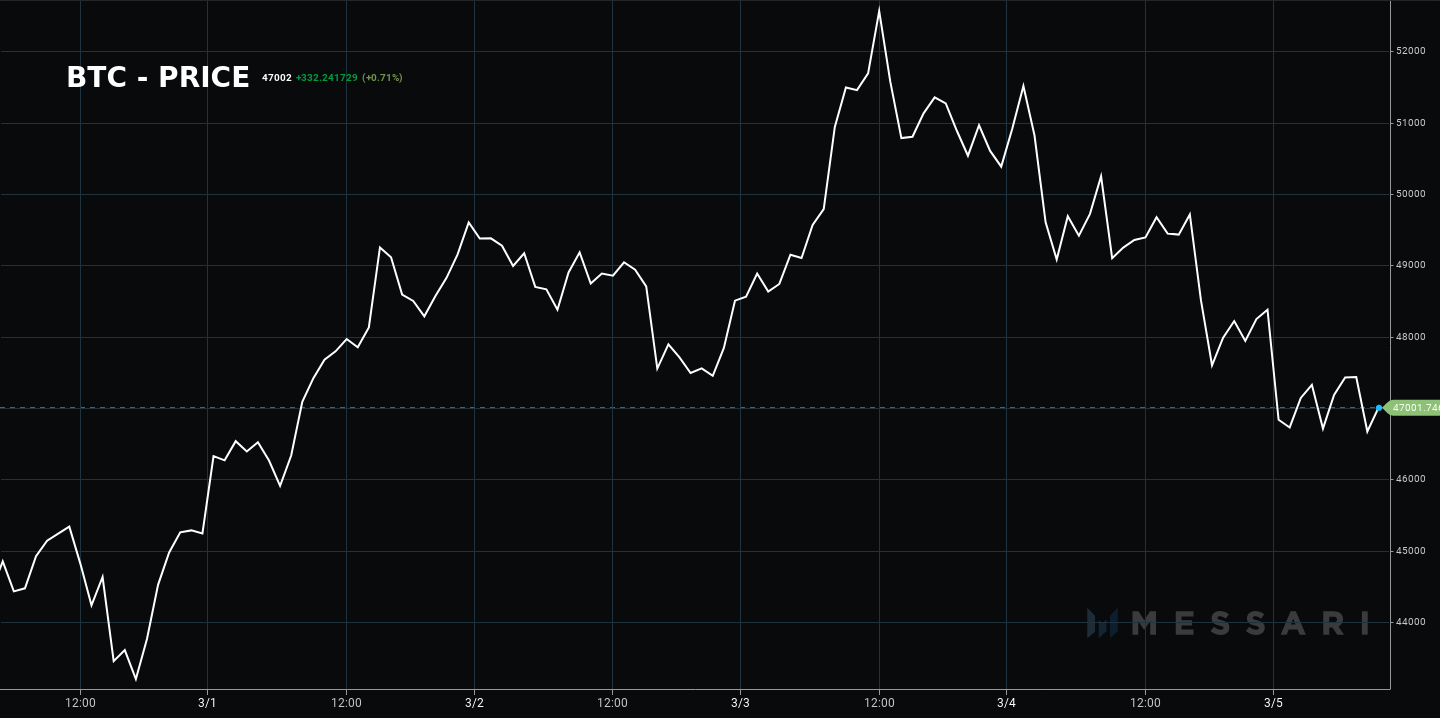Click the (+0.71%) percentage change
This screenshot has height=718, width=1440.
click(x=382, y=77)
